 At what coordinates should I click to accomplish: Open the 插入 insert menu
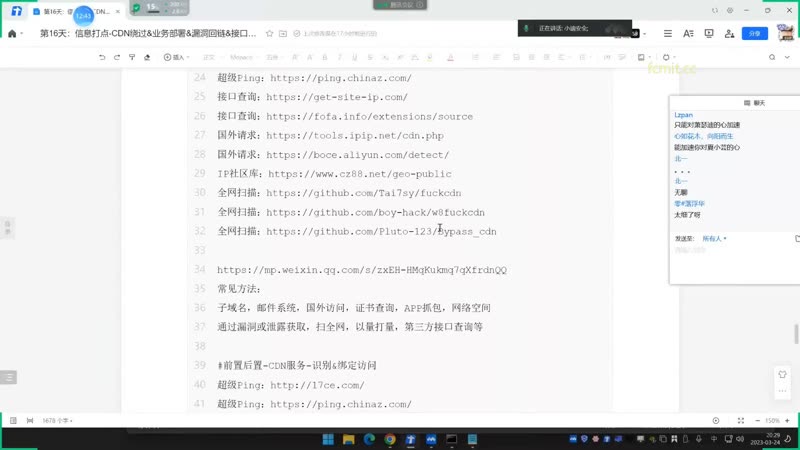click(x=177, y=57)
